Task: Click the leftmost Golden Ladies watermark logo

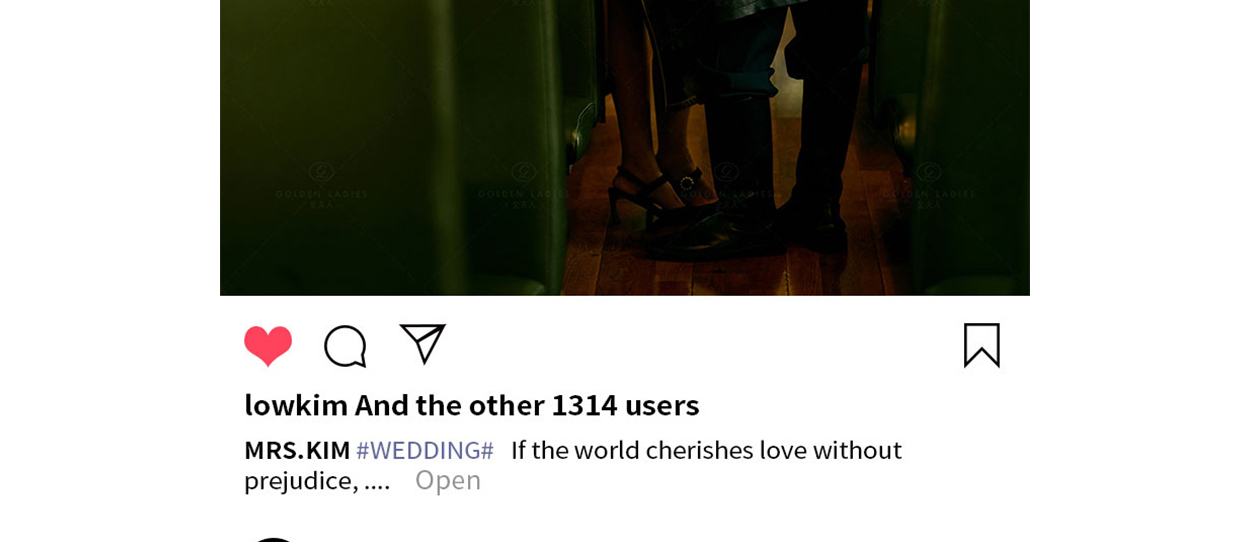Action: (x=322, y=185)
